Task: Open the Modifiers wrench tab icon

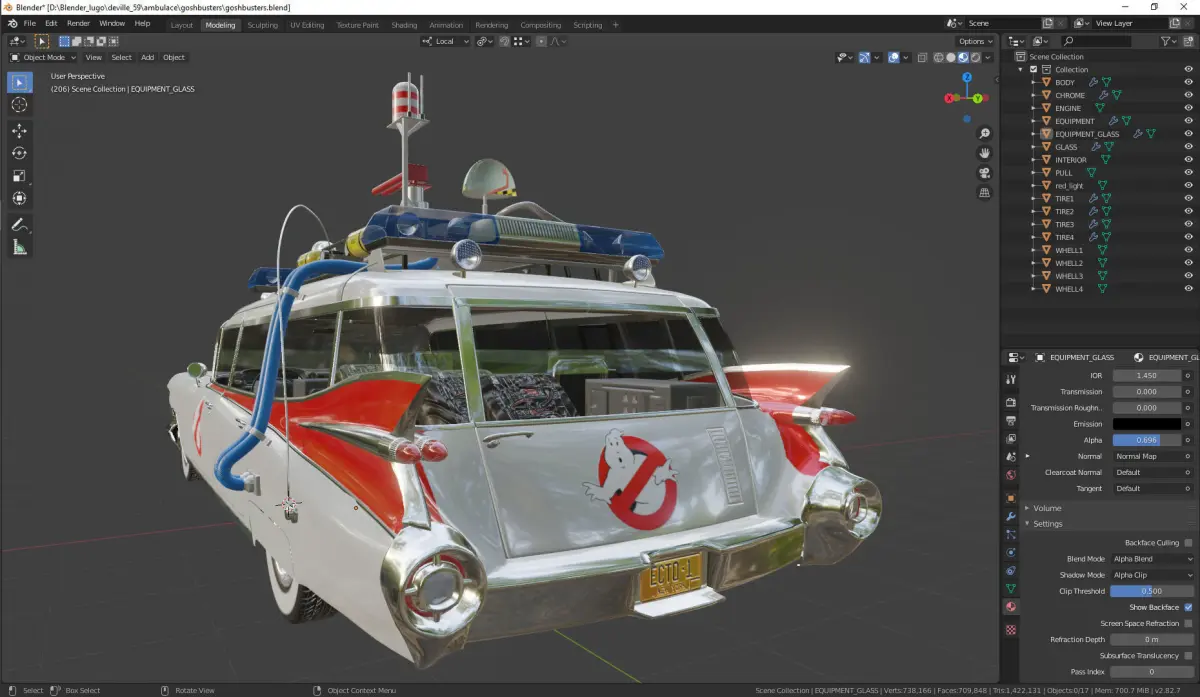Action: coord(1011,516)
